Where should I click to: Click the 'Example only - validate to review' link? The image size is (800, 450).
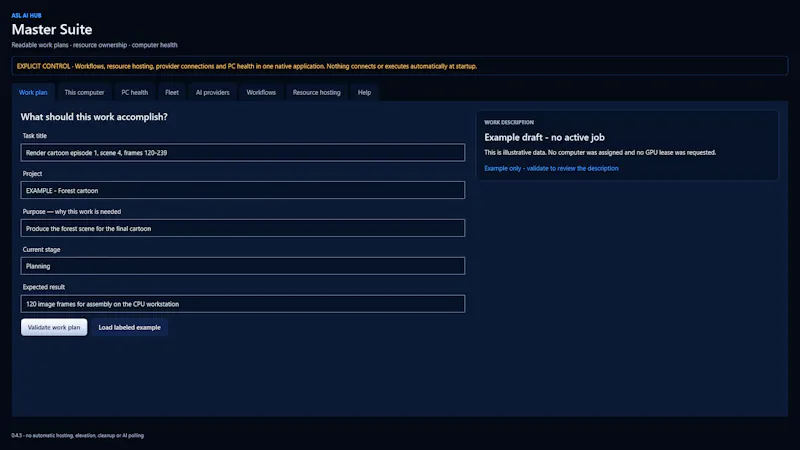pos(551,168)
